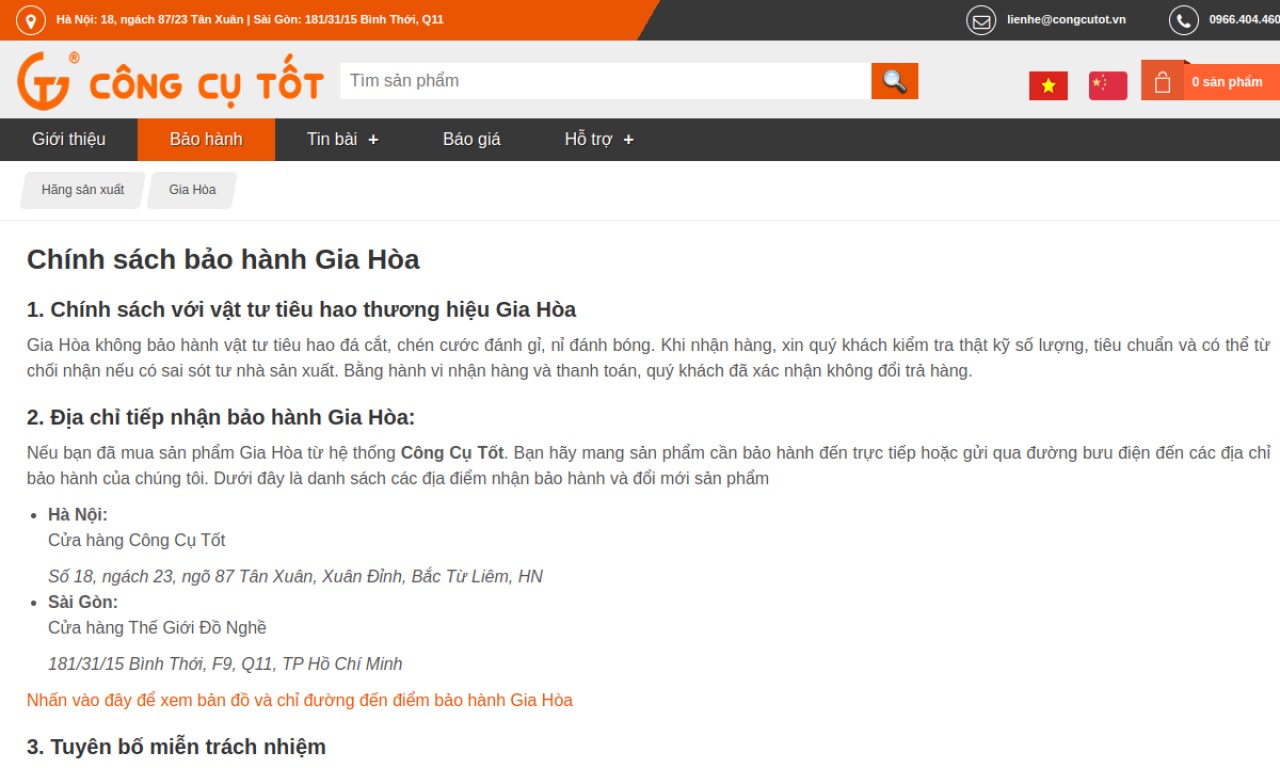Click the Hà Nội and Sài Gòn address text in top bar
This screenshot has height=768, width=1280.
[250, 20]
